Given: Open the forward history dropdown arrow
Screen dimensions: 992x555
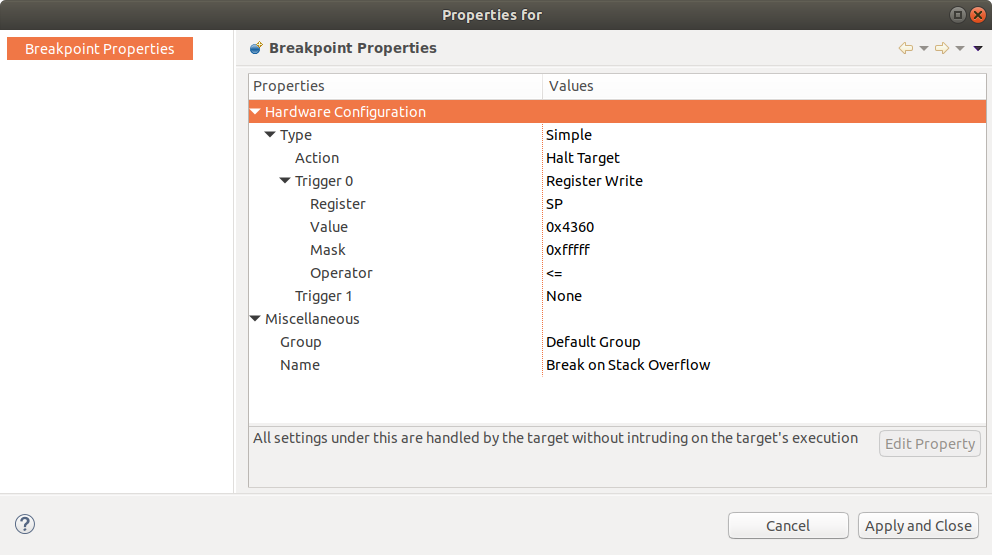Looking at the screenshot, I should [x=960, y=48].
